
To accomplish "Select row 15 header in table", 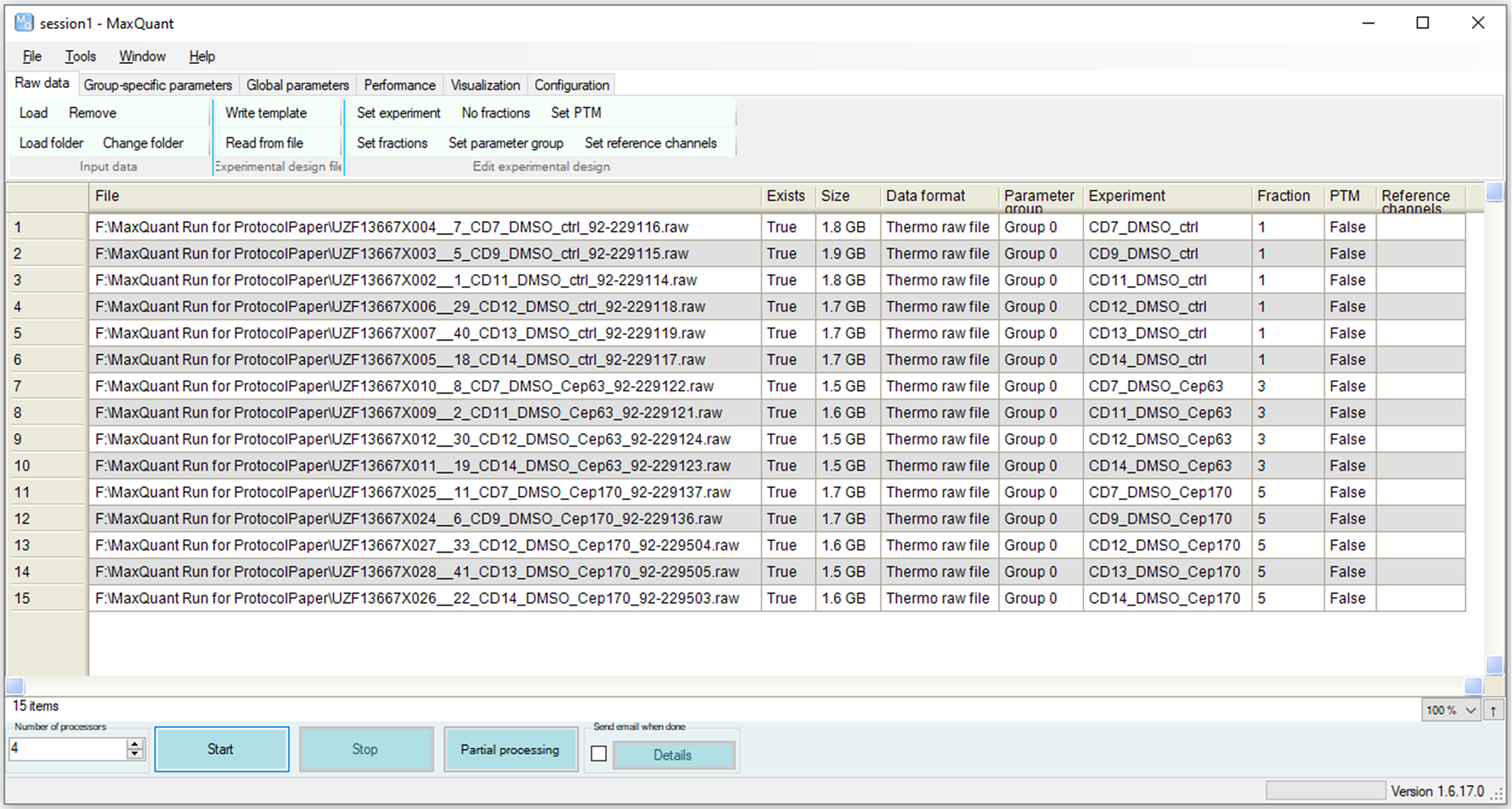I will pos(48,598).
